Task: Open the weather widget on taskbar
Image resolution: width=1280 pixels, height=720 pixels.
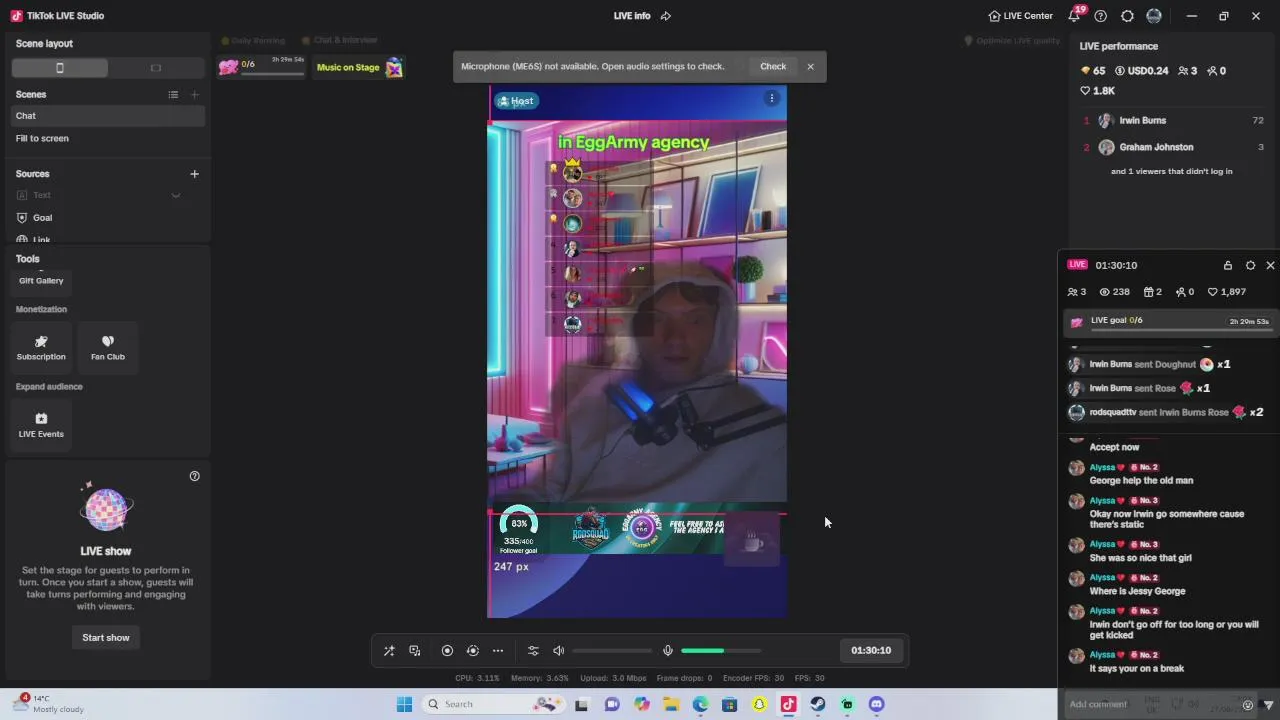Action: (x=50, y=704)
